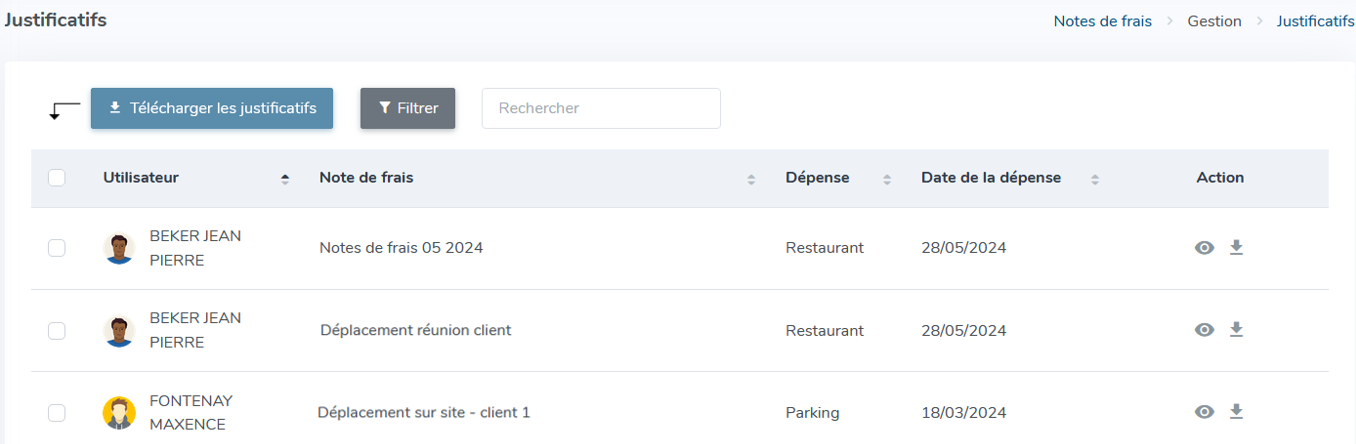Viewport: 1356px width, 444px height.
Task: Click BEKER JEAN PIERRE in Déplacement réunion client row
Action: [195, 330]
